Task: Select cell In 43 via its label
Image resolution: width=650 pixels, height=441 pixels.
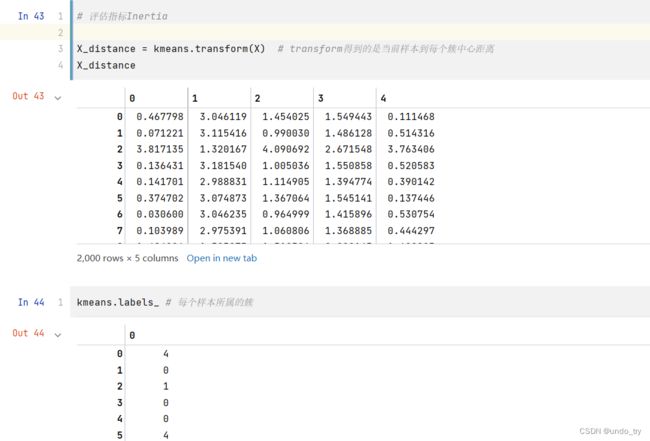Action: (x=32, y=17)
